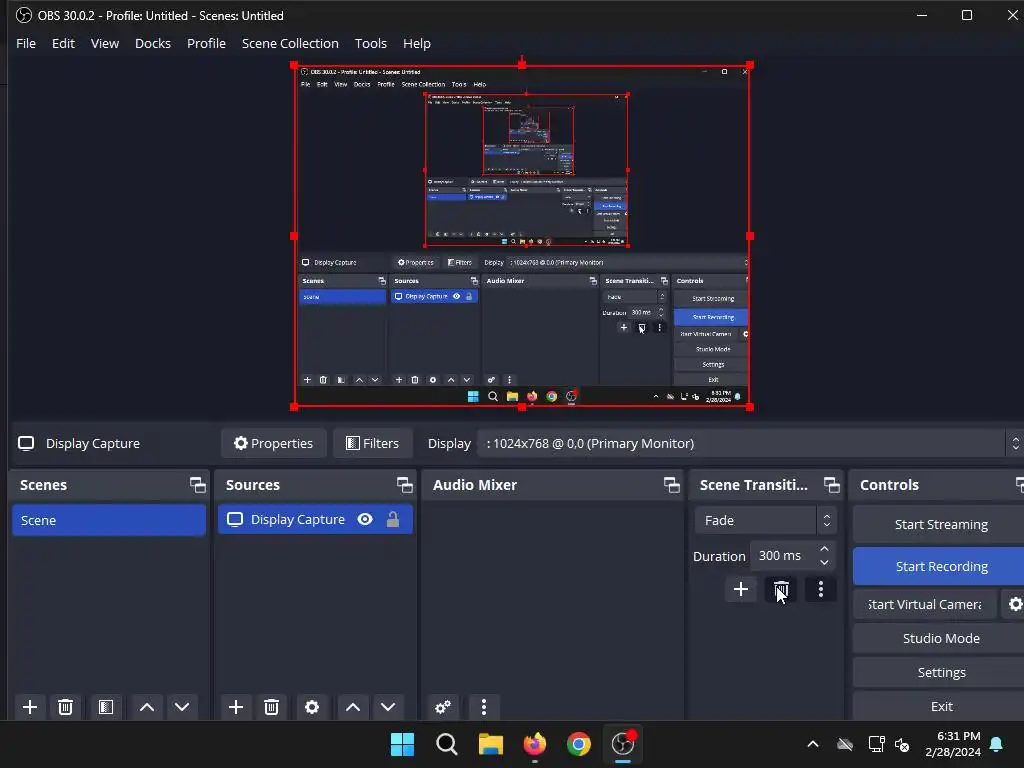
Task: Enable Studio Mode
Action: click(940, 638)
